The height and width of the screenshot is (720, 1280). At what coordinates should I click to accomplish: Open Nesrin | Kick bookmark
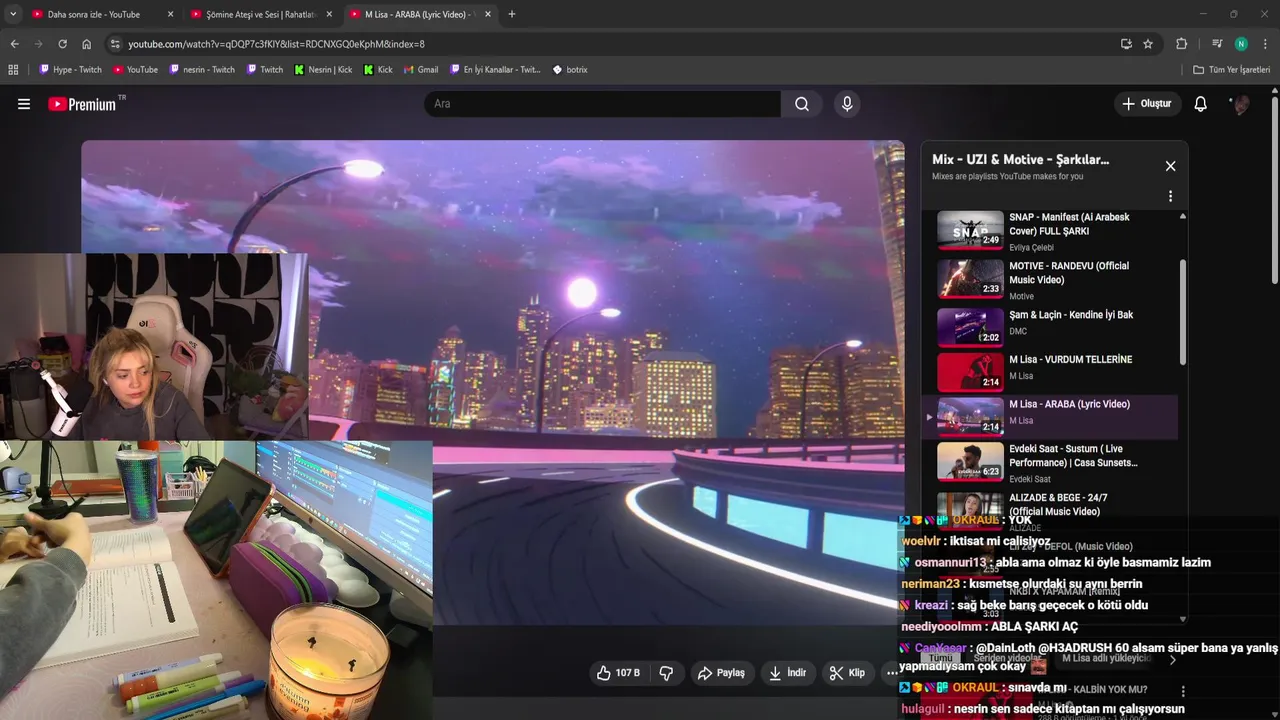point(323,70)
